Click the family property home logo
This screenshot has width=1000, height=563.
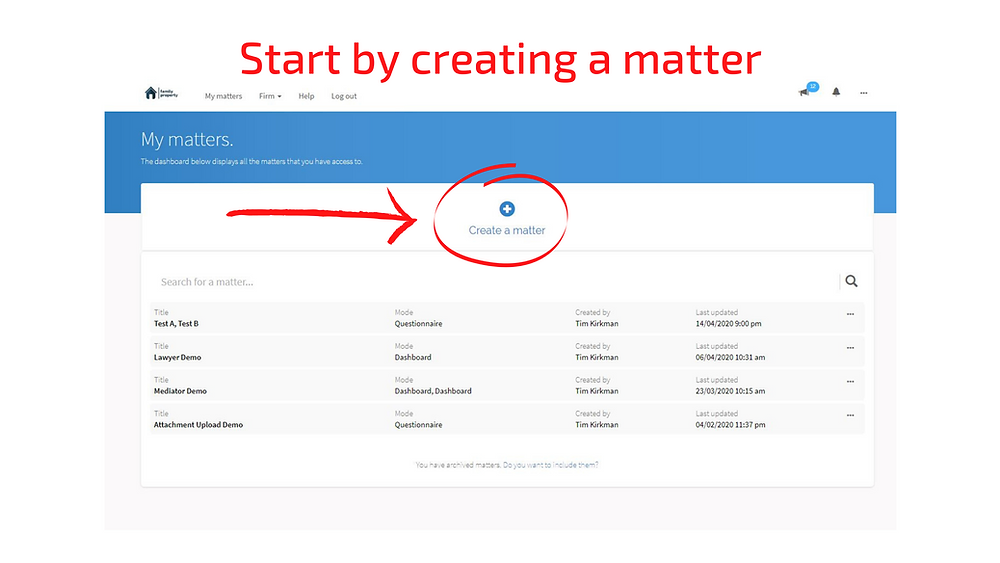[x=161, y=93]
